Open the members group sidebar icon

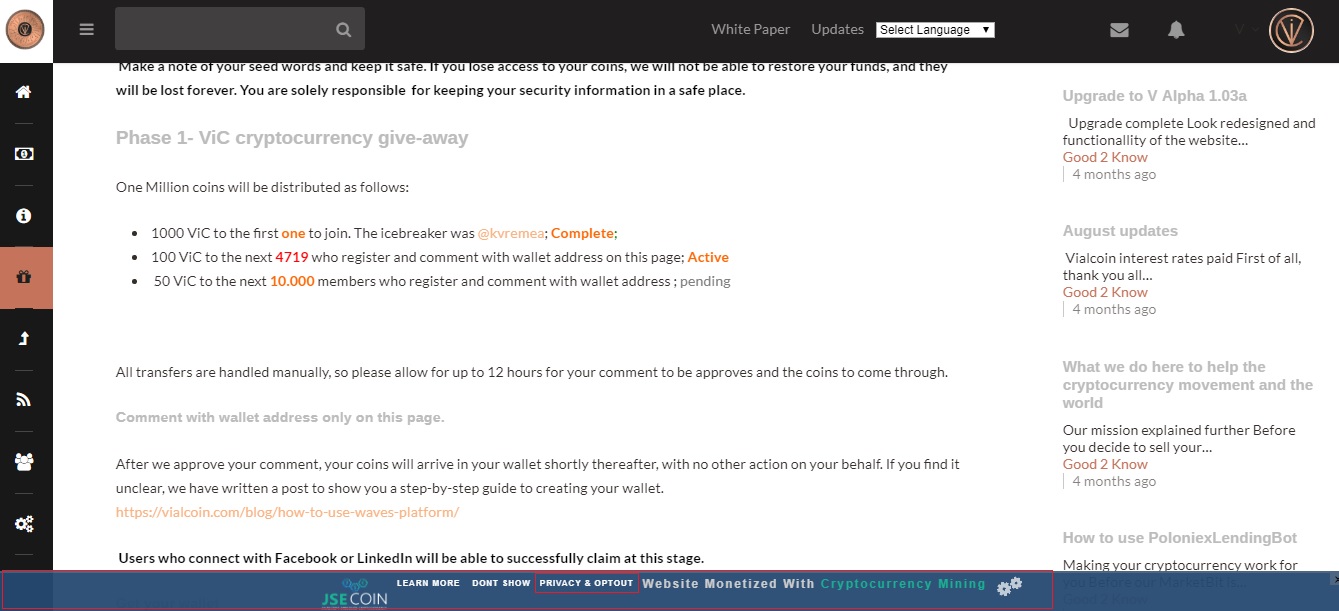24,462
